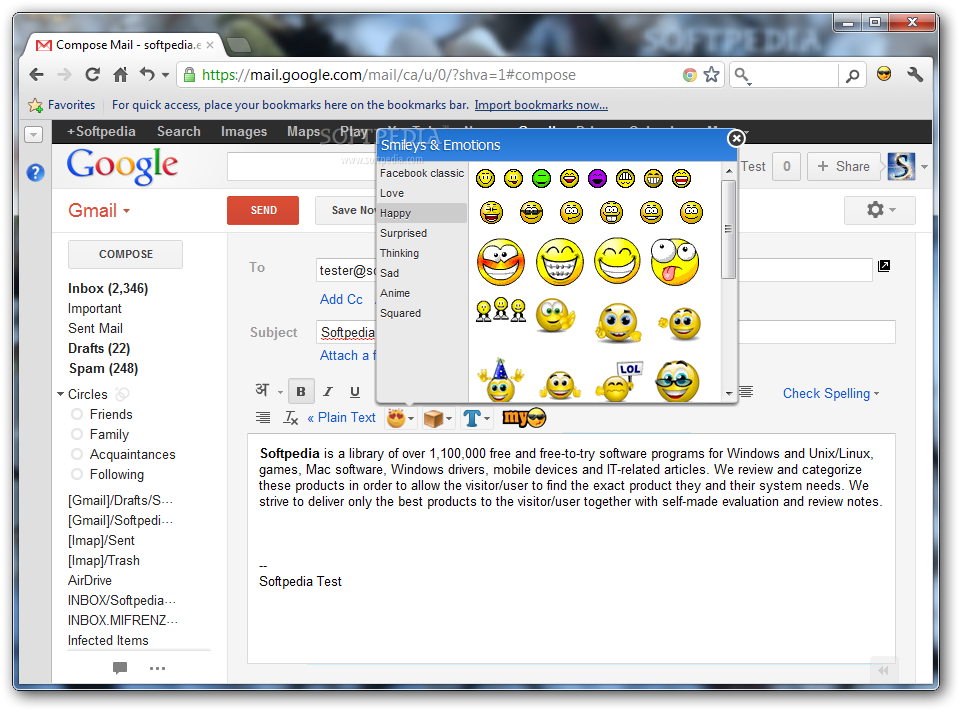This screenshot has width=960, height=711.
Task: Open the chat bubble icon at sidebar bottom
Action: [120, 668]
